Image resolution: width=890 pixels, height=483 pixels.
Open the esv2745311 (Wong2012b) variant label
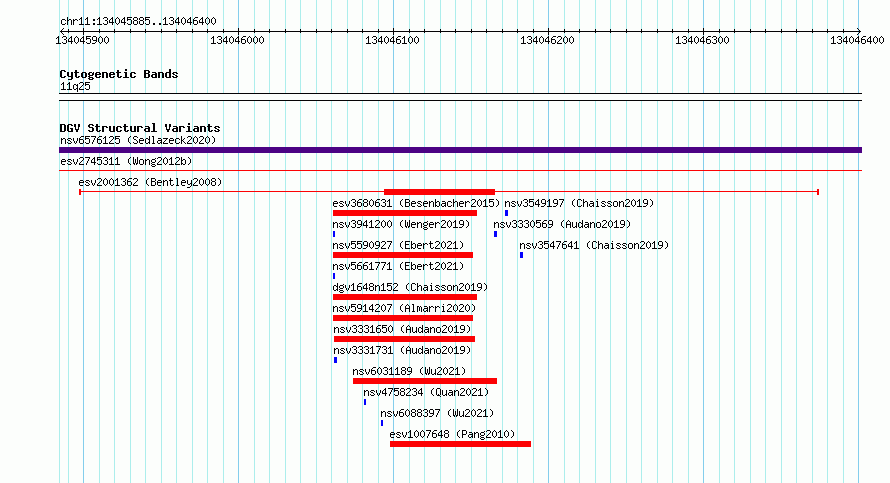point(126,161)
